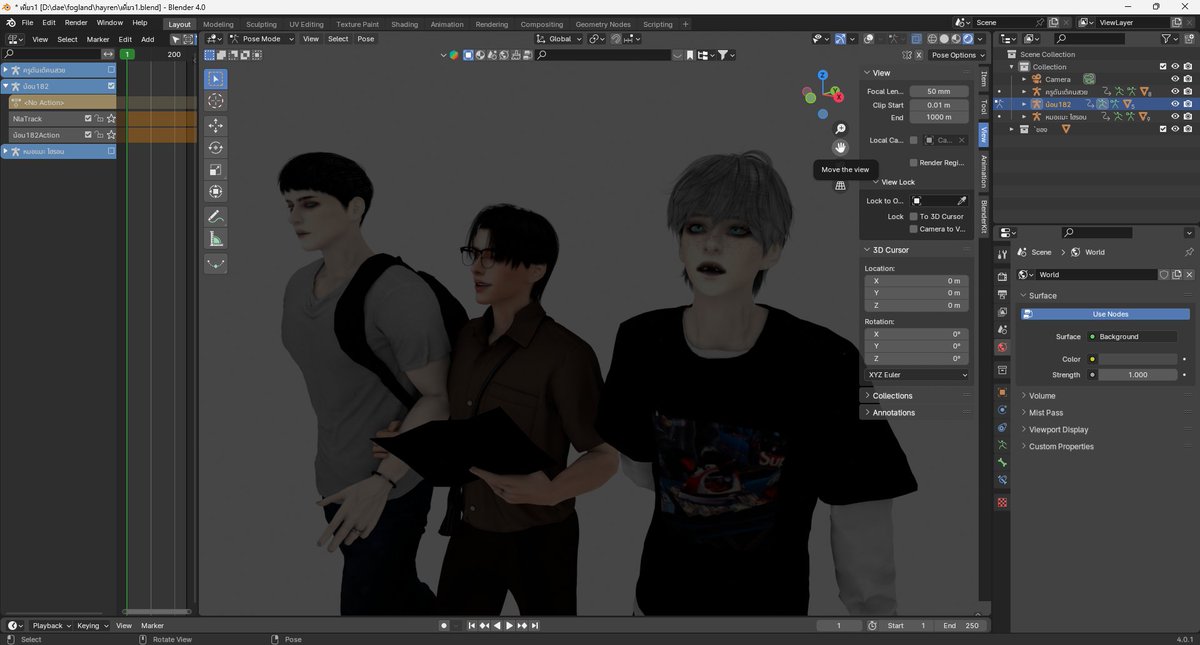Viewport: 1200px width, 645px height.
Task: Open the Pose Options dropdown
Action: (958, 55)
